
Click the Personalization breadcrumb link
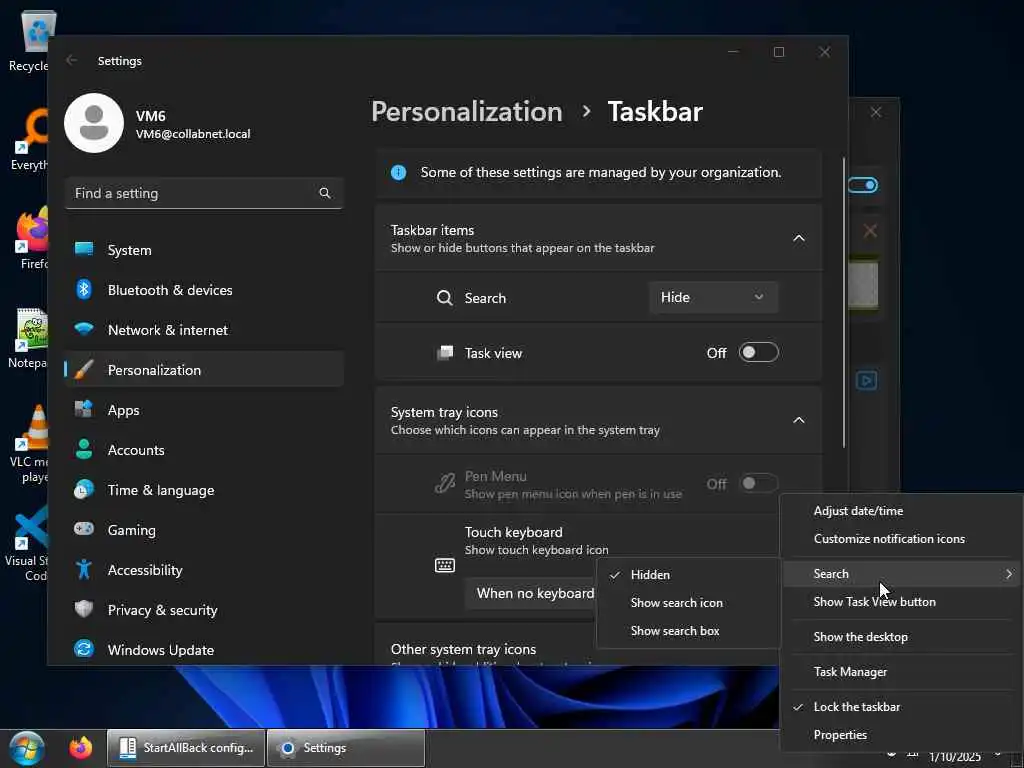click(x=467, y=112)
